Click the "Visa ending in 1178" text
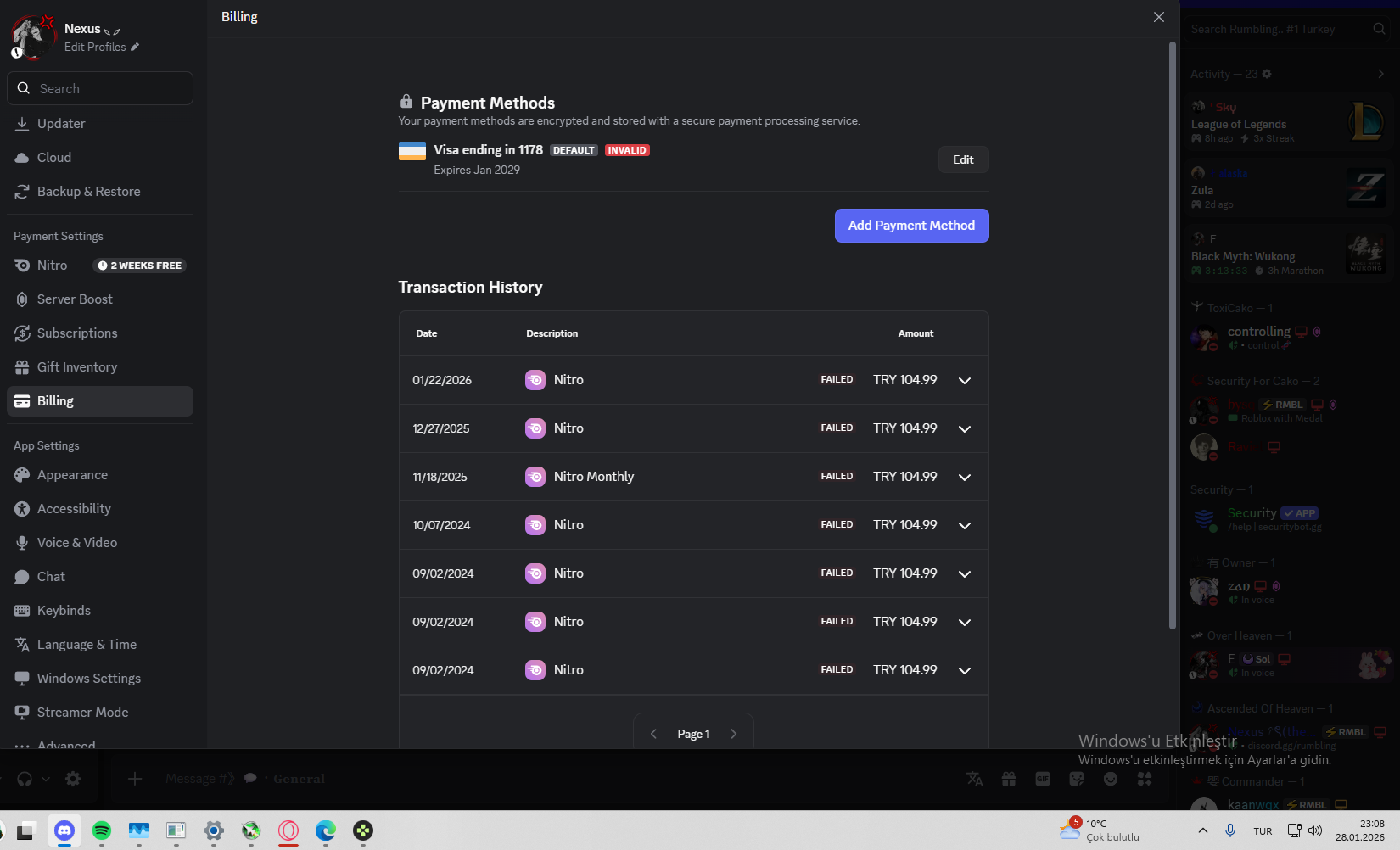Viewport: 1400px width, 850px height. coord(488,150)
